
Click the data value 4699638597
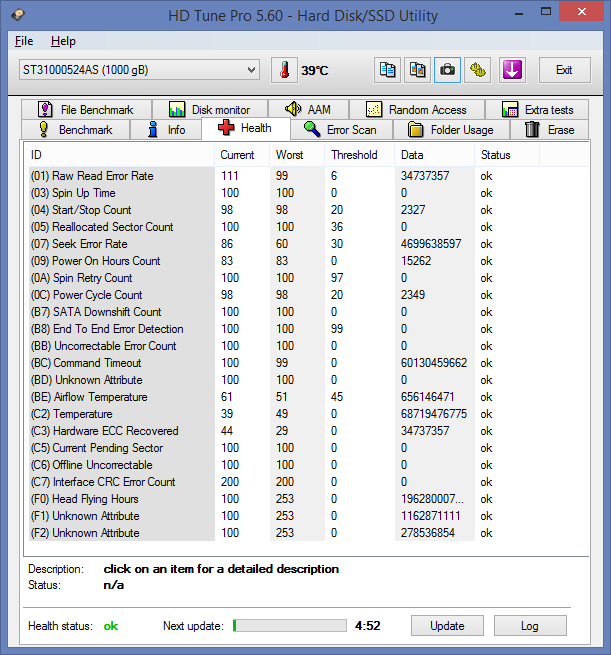(x=431, y=244)
